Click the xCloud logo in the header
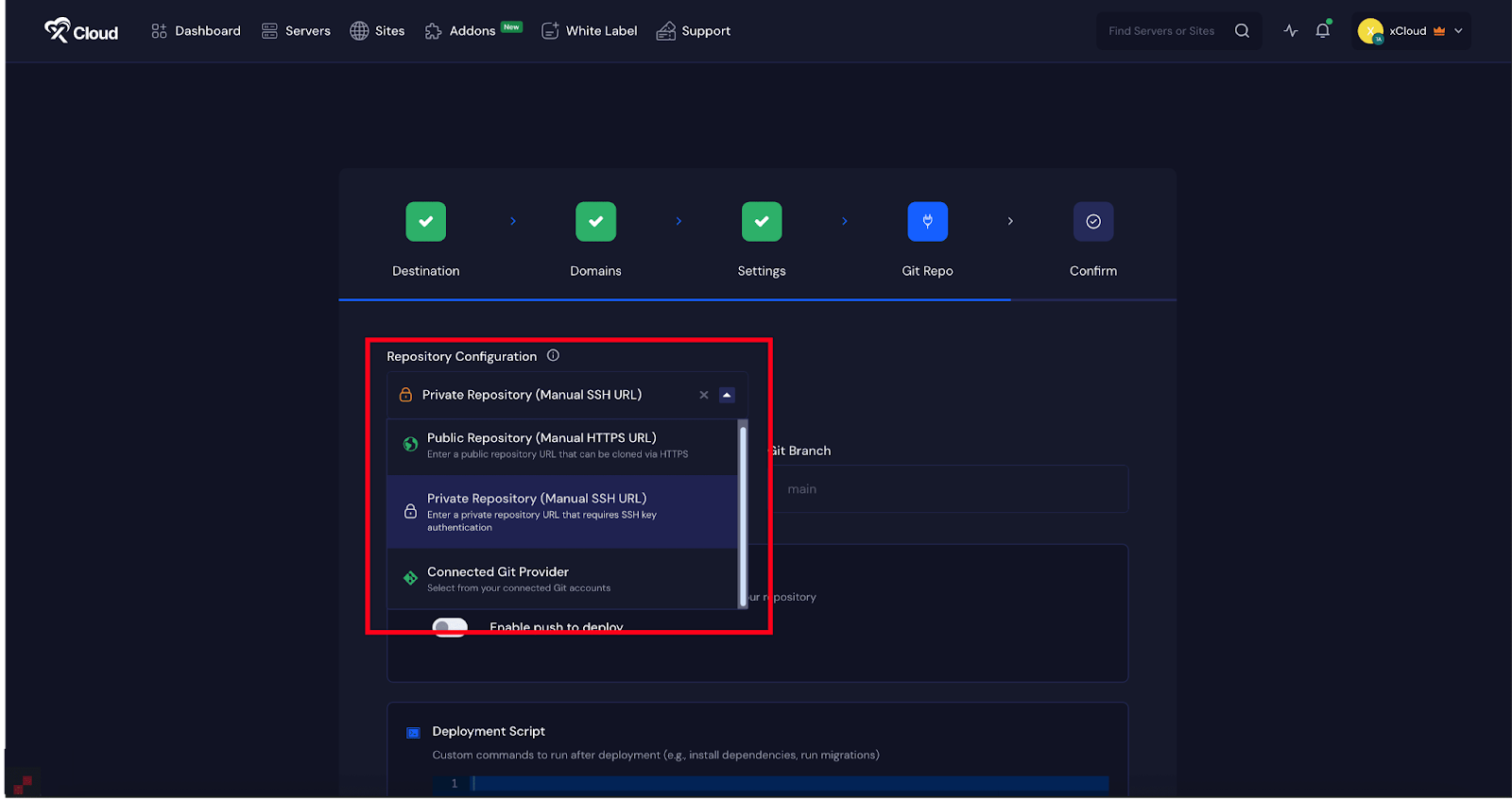1512x799 pixels. 81,31
